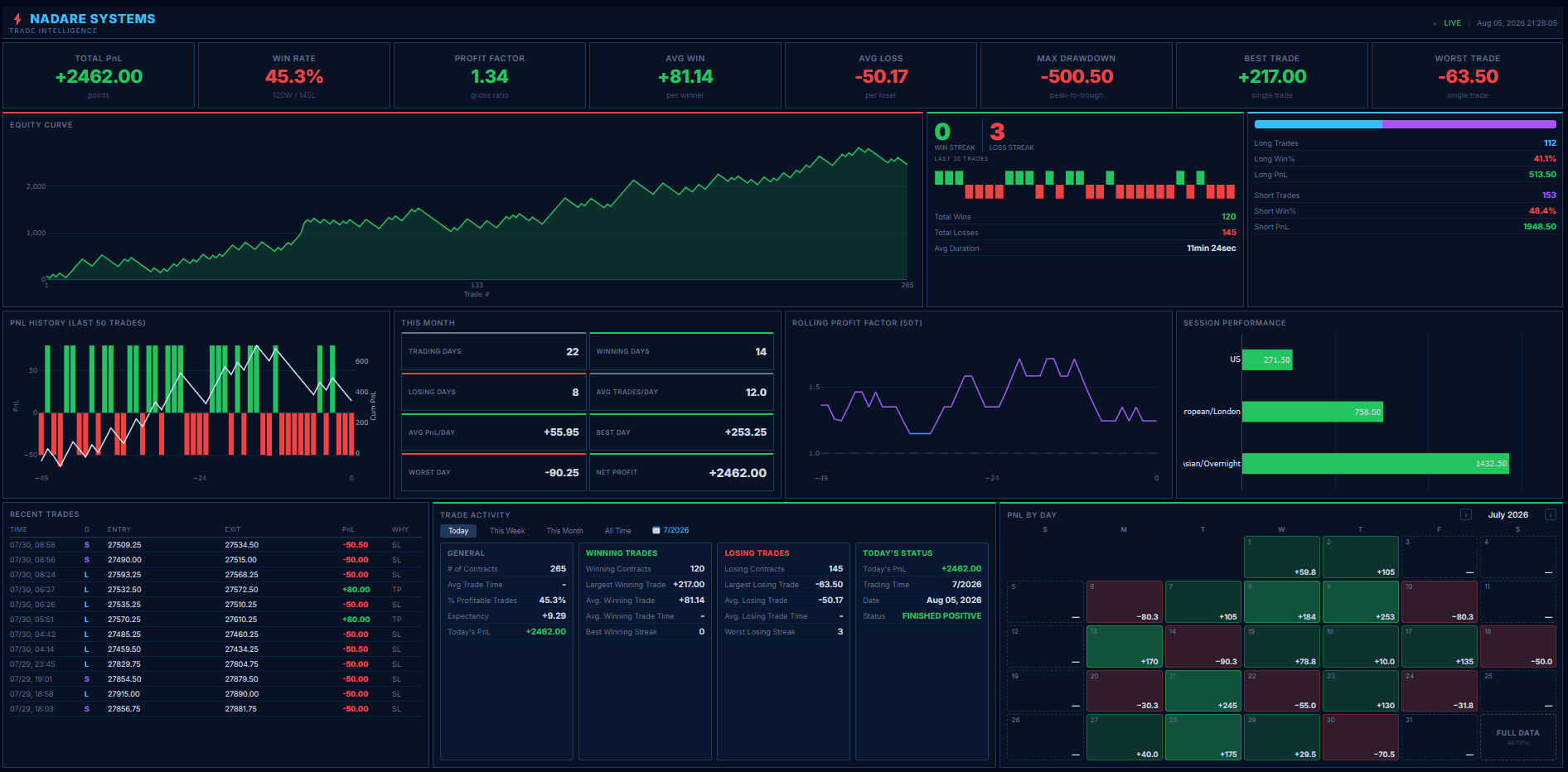Viewport: 1568px width, 772px height.
Task: Click the European/London session bar 758.00
Action: [x=1313, y=412]
